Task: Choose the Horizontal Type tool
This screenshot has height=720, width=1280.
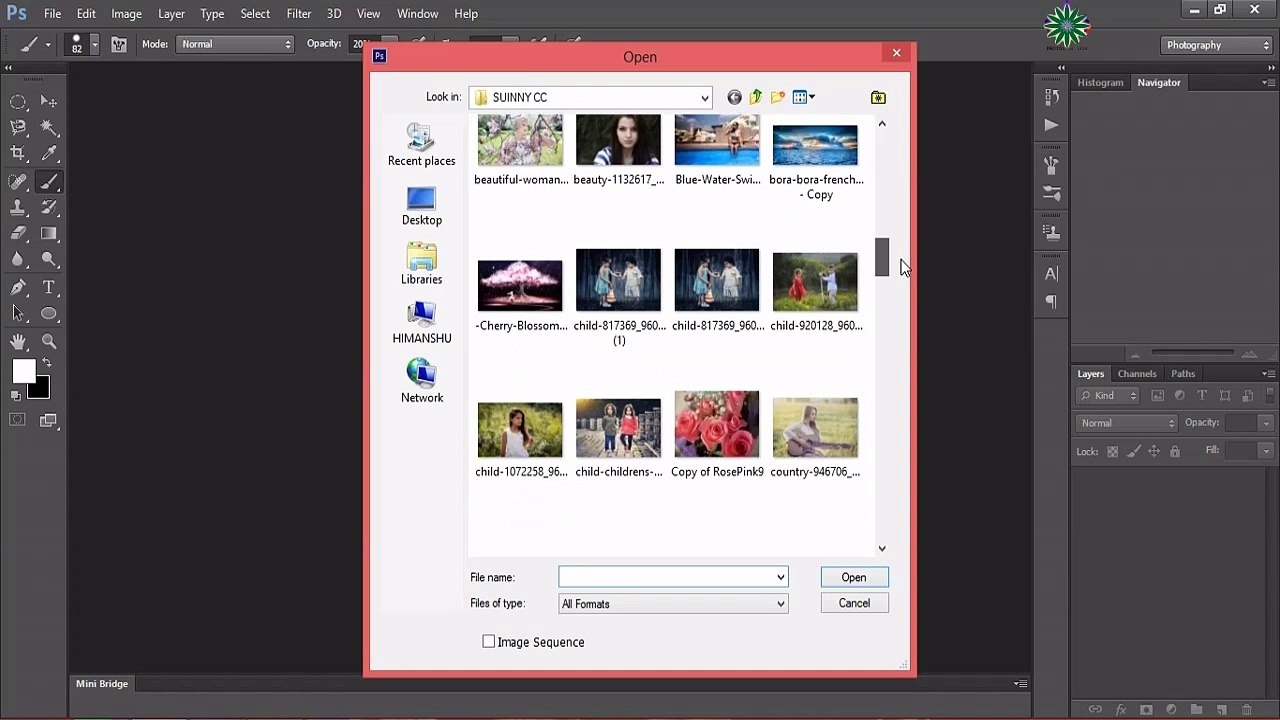Action: click(48, 287)
